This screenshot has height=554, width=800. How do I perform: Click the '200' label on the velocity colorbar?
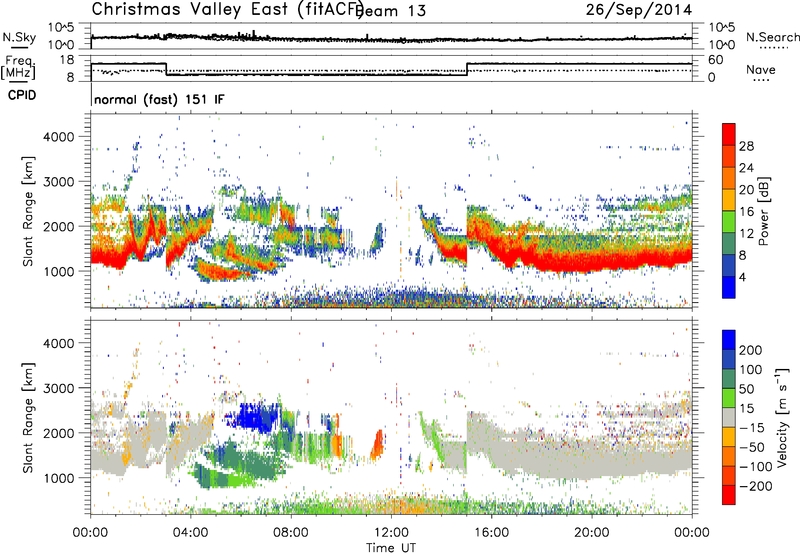751,350
